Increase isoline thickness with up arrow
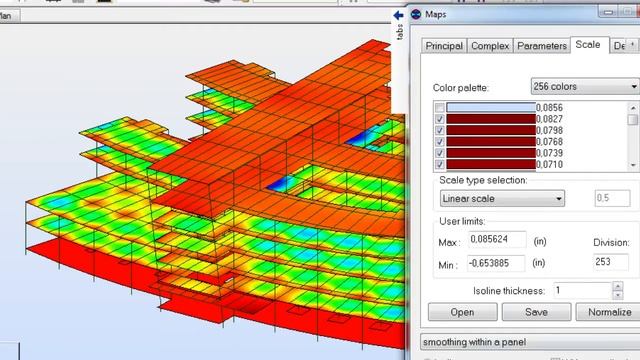The image size is (640, 360). tap(618, 286)
